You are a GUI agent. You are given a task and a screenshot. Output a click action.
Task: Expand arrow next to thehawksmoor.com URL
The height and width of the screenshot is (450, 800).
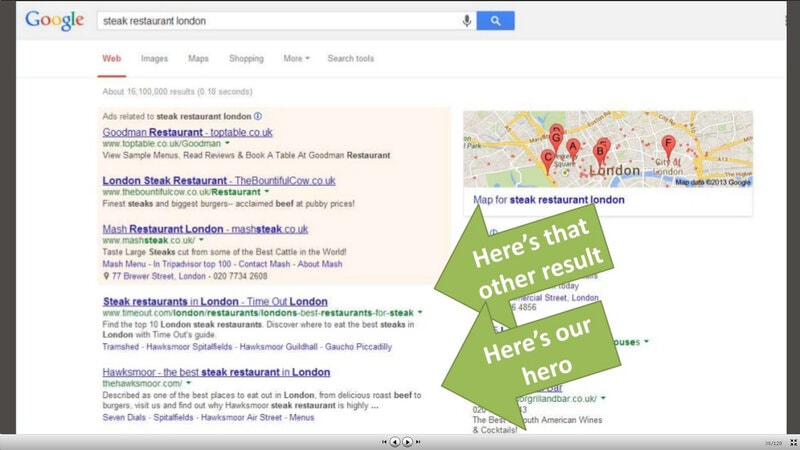tap(189, 383)
